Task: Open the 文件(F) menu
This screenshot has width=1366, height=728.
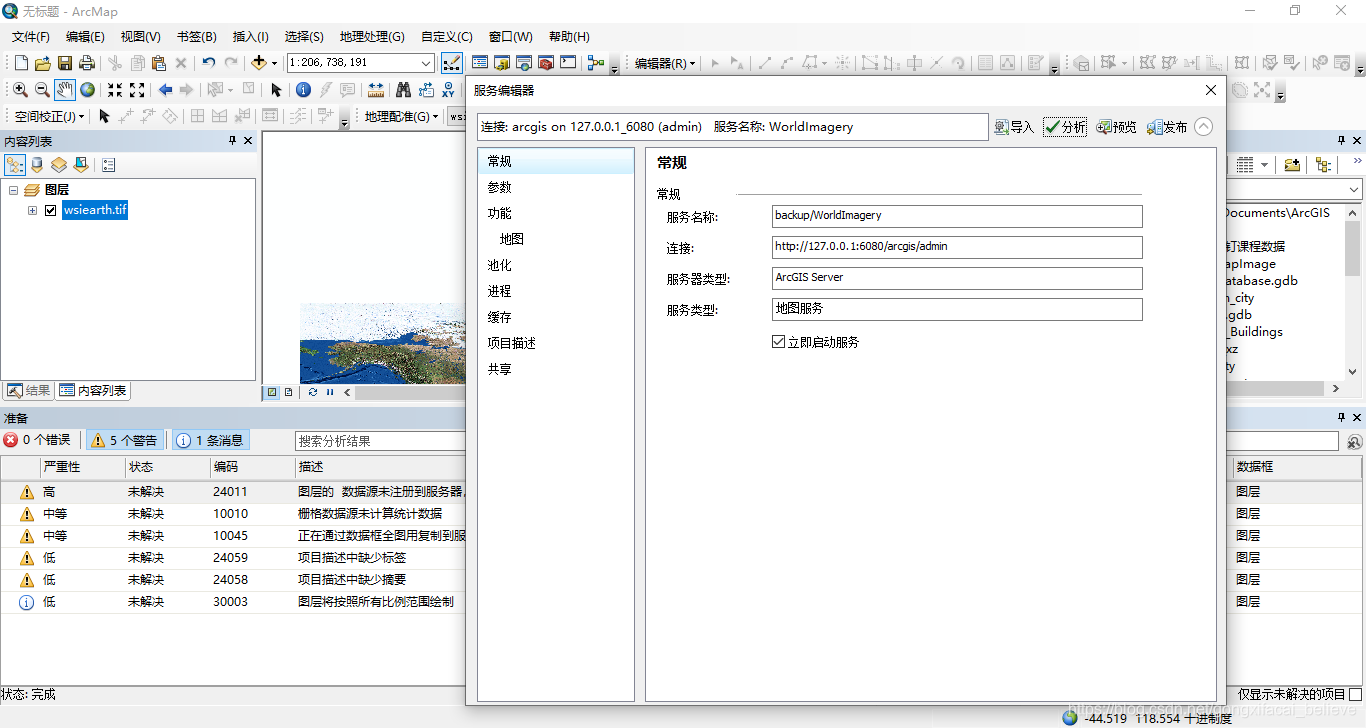Action: (x=30, y=36)
